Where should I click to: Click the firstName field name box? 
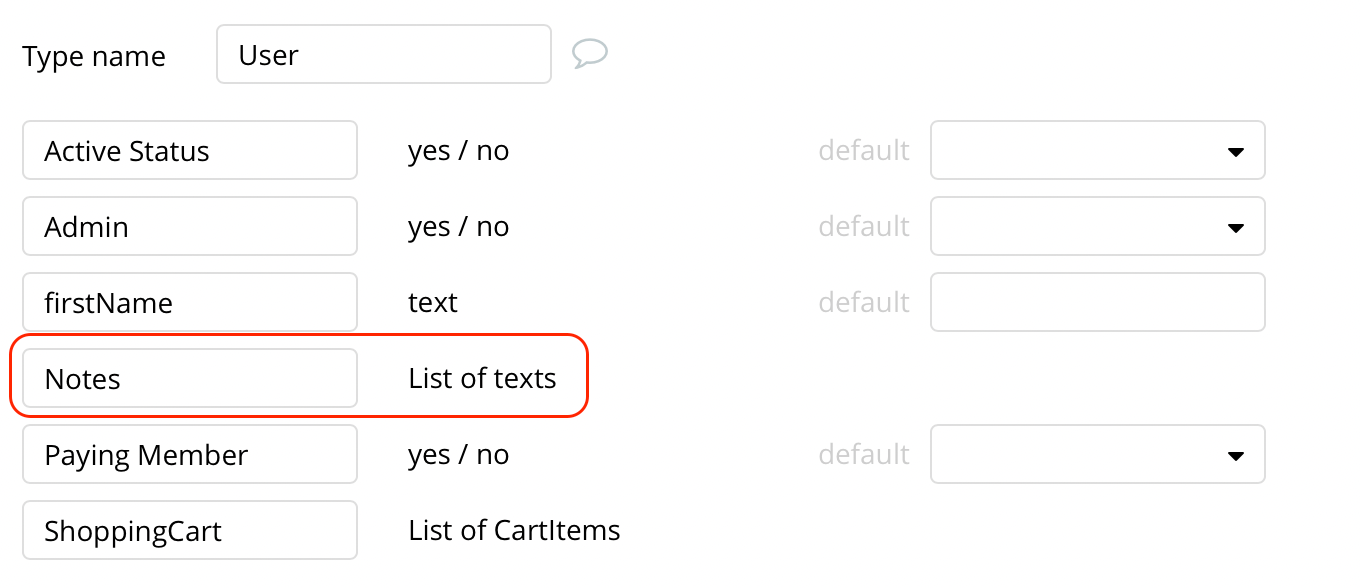[190, 302]
